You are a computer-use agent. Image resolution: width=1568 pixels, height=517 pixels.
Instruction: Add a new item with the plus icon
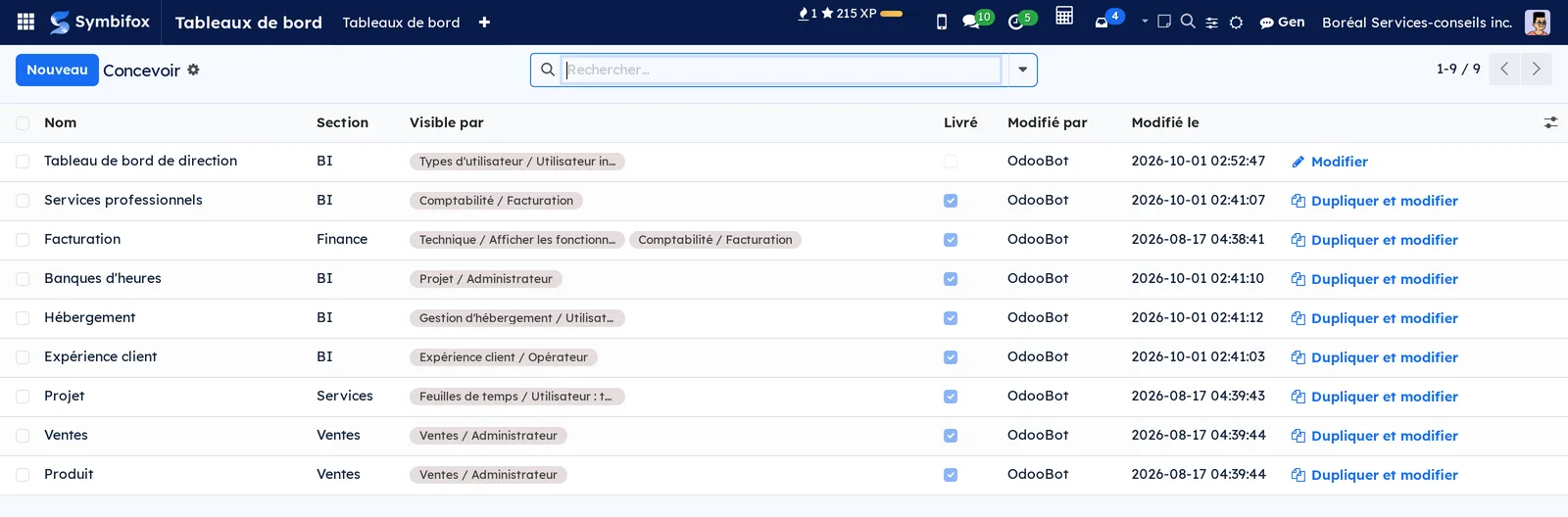pyautogui.click(x=484, y=22)
